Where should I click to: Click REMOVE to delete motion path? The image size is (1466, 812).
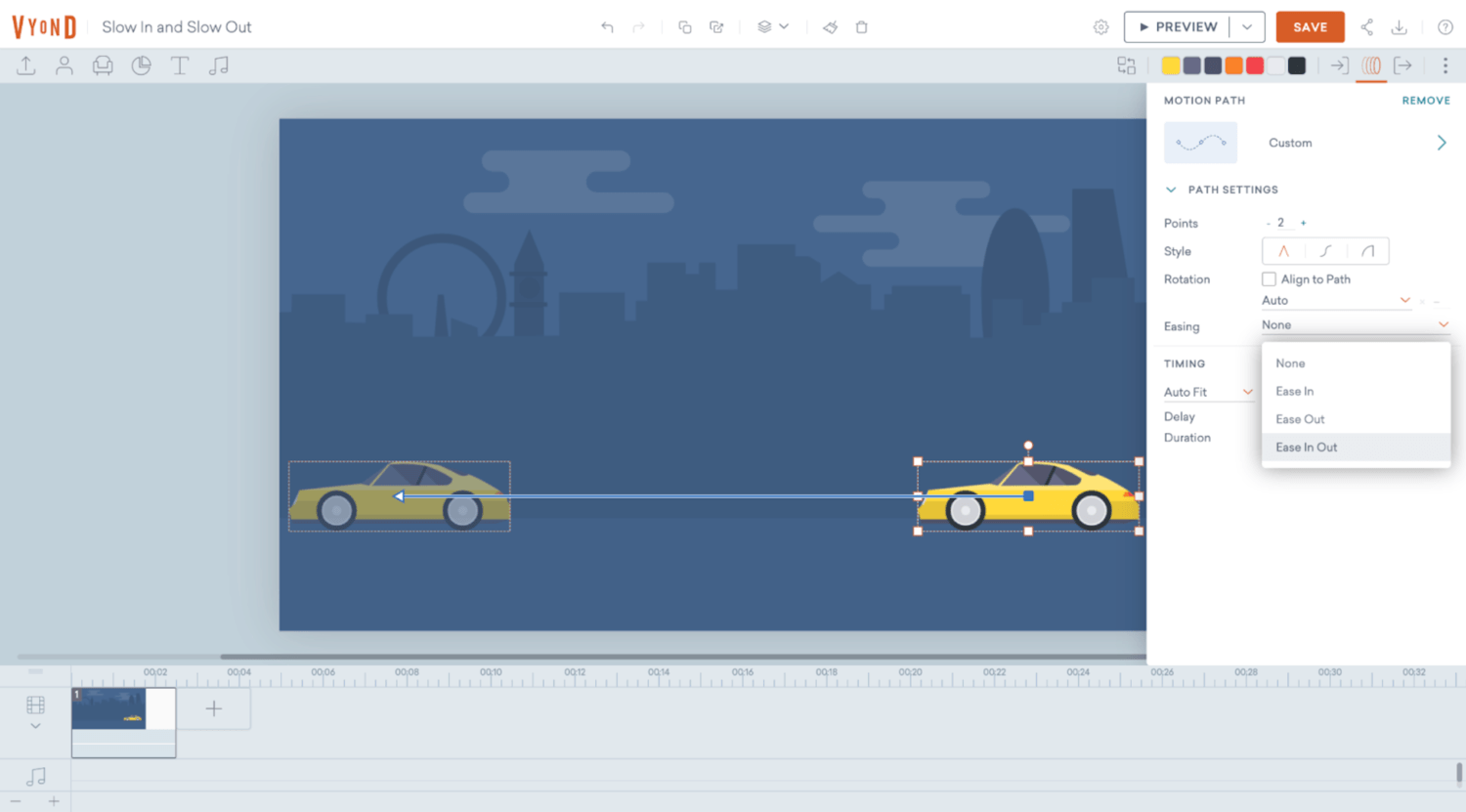pos(1425,101)
